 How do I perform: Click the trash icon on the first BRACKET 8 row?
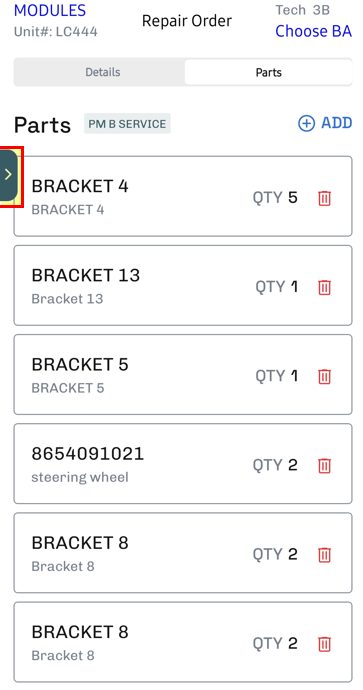point(324,554)
